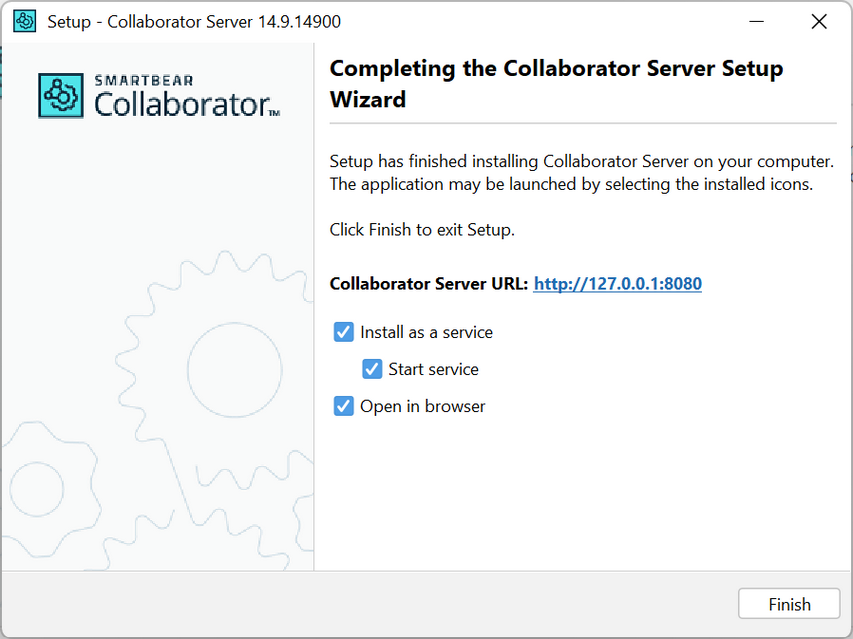The image size is (853, 639).
Task: Click the SmartBear Collaborator logo
Action: pyautogui.click(x=159, y=96)
